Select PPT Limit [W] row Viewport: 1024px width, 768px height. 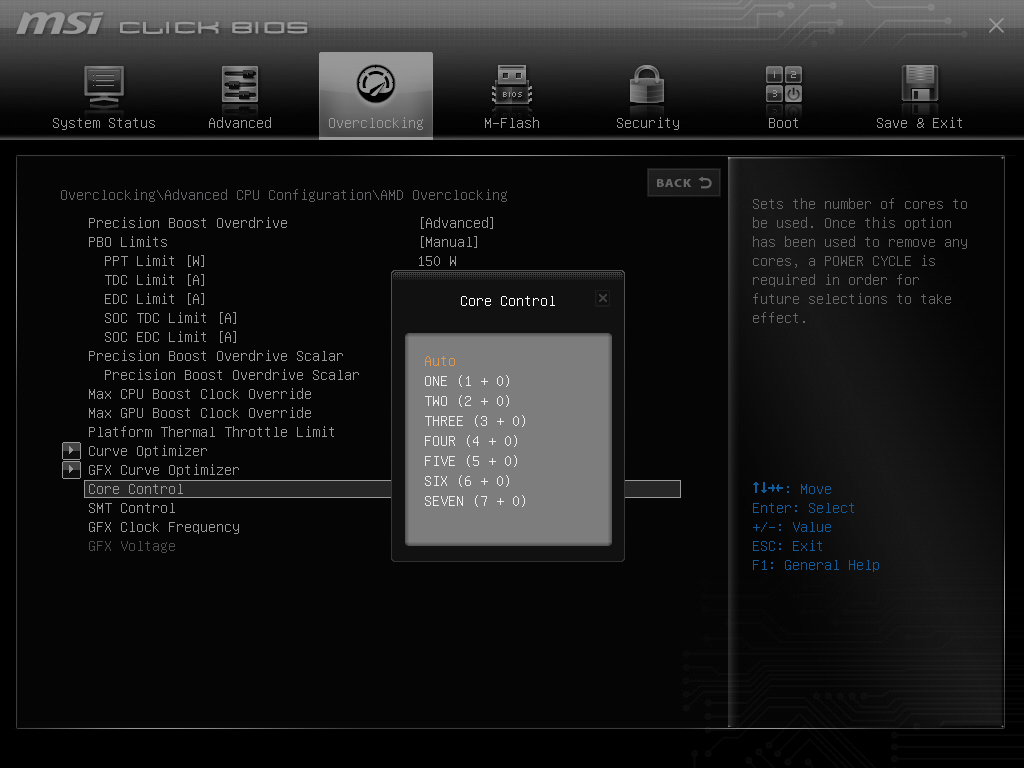click(x=155, y=261)
